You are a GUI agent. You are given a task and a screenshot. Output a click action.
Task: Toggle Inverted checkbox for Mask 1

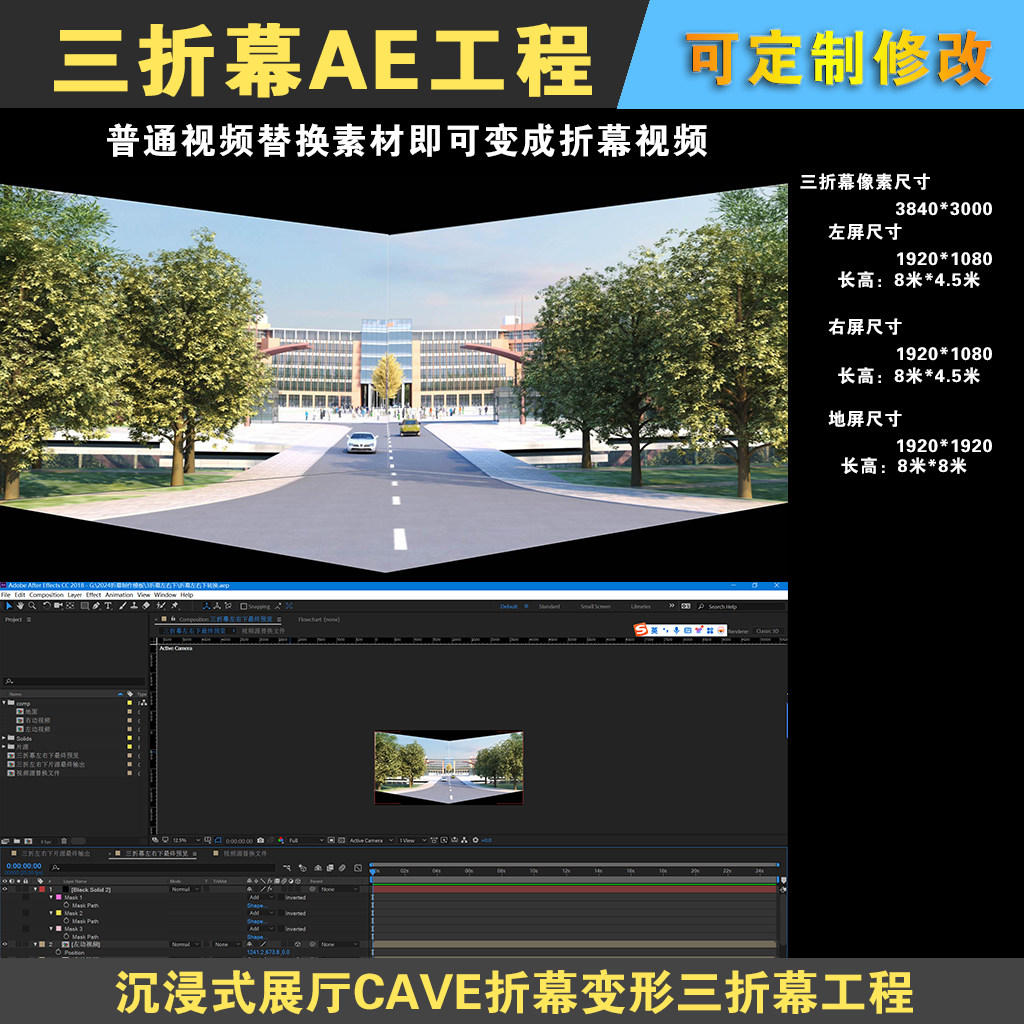point(281,897)
